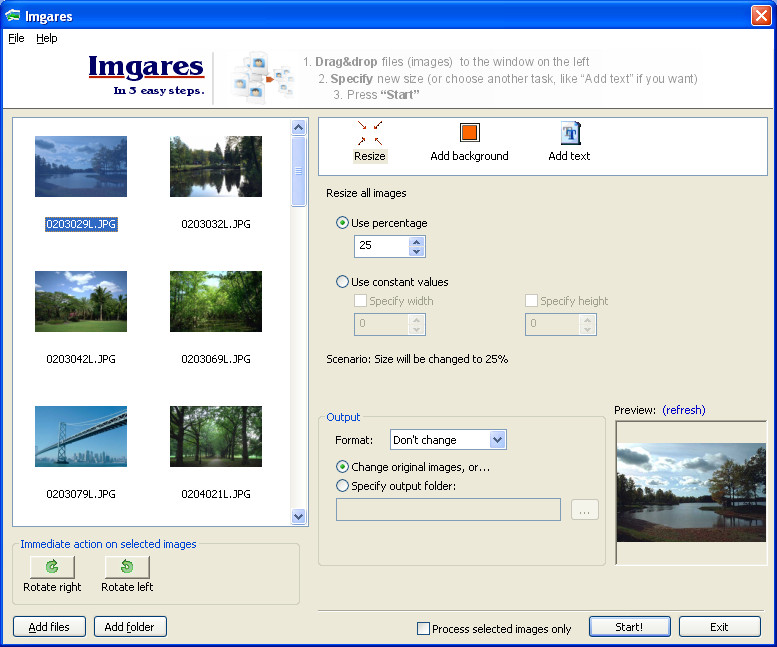Click the preview refresh link

pos(684,410)
